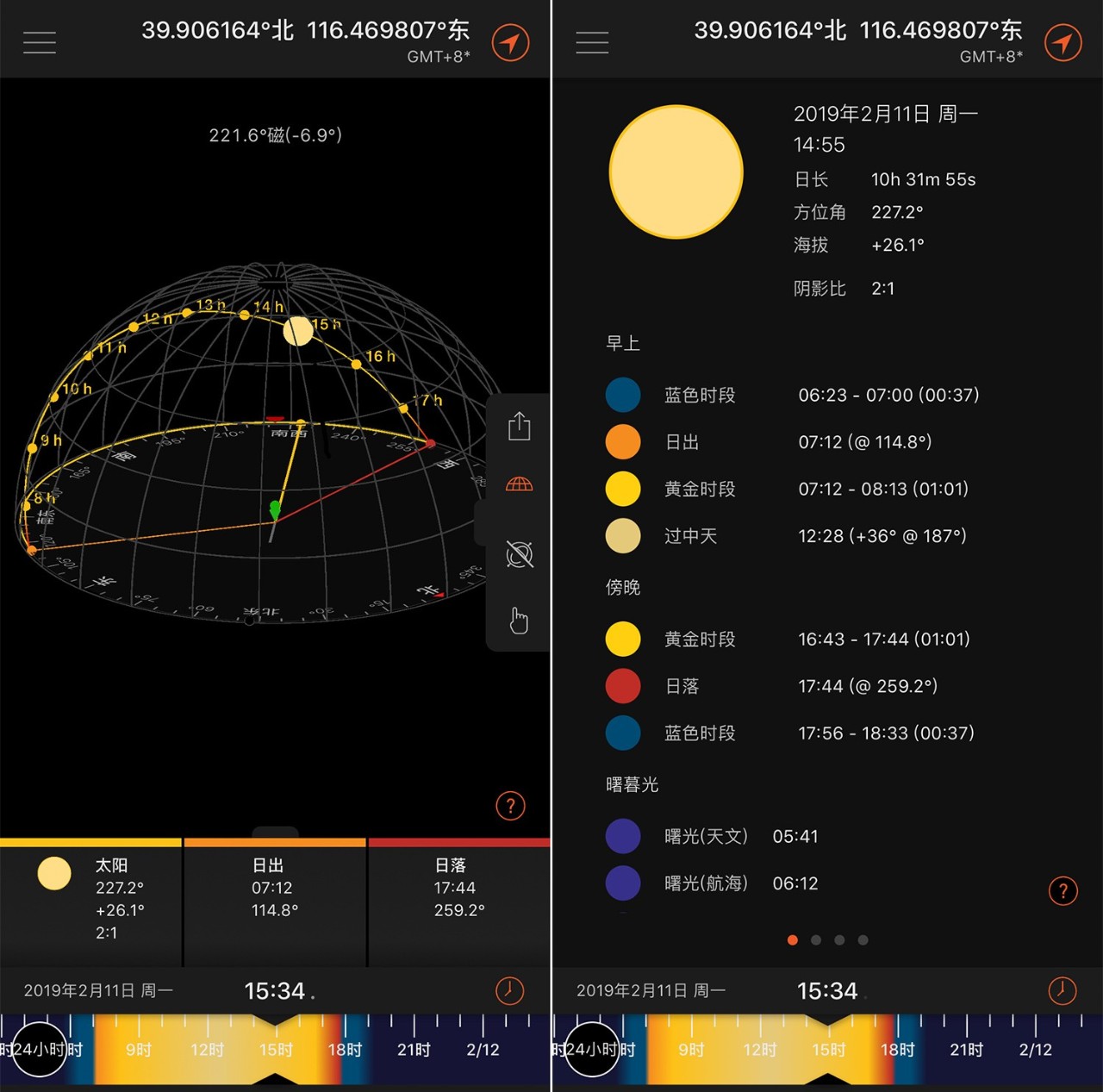Viewport: 1103px width, 1092px height.
Task: Toggle the crossed-out compass icon
Action: pyautogui.click(x=519, y=554)
